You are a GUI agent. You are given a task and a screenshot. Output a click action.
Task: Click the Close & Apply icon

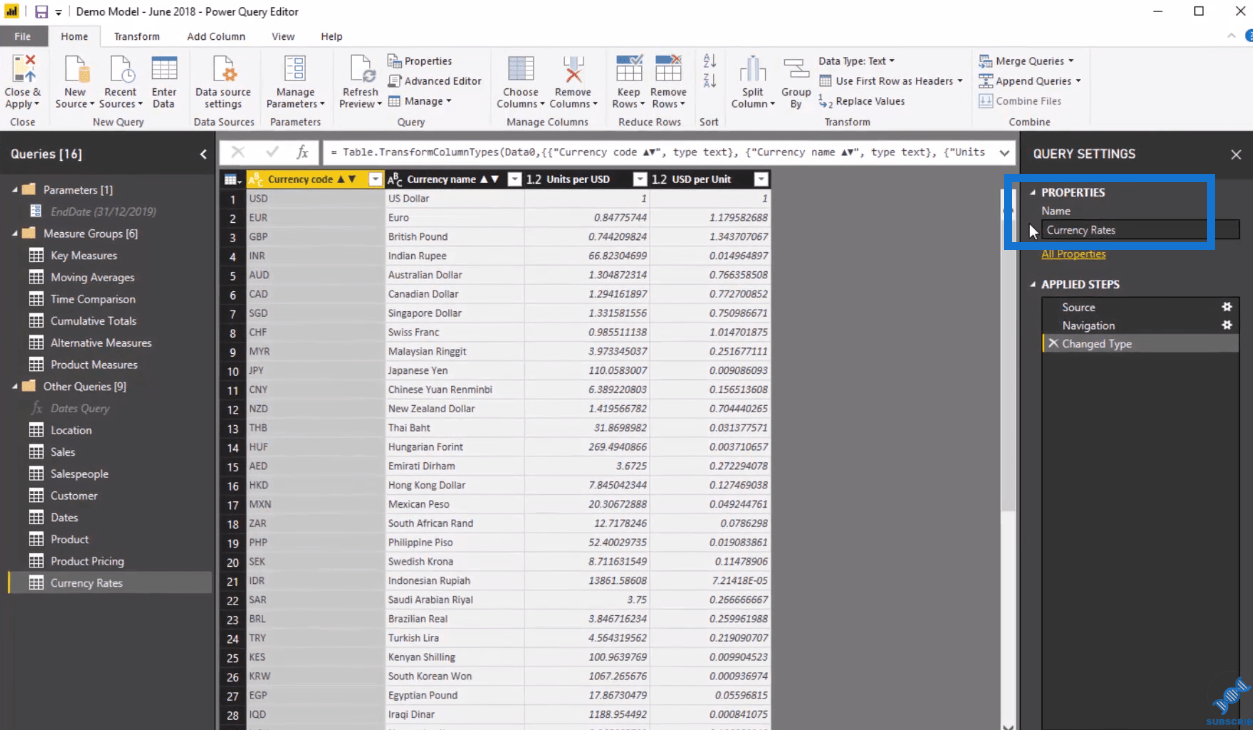[22, 70]
